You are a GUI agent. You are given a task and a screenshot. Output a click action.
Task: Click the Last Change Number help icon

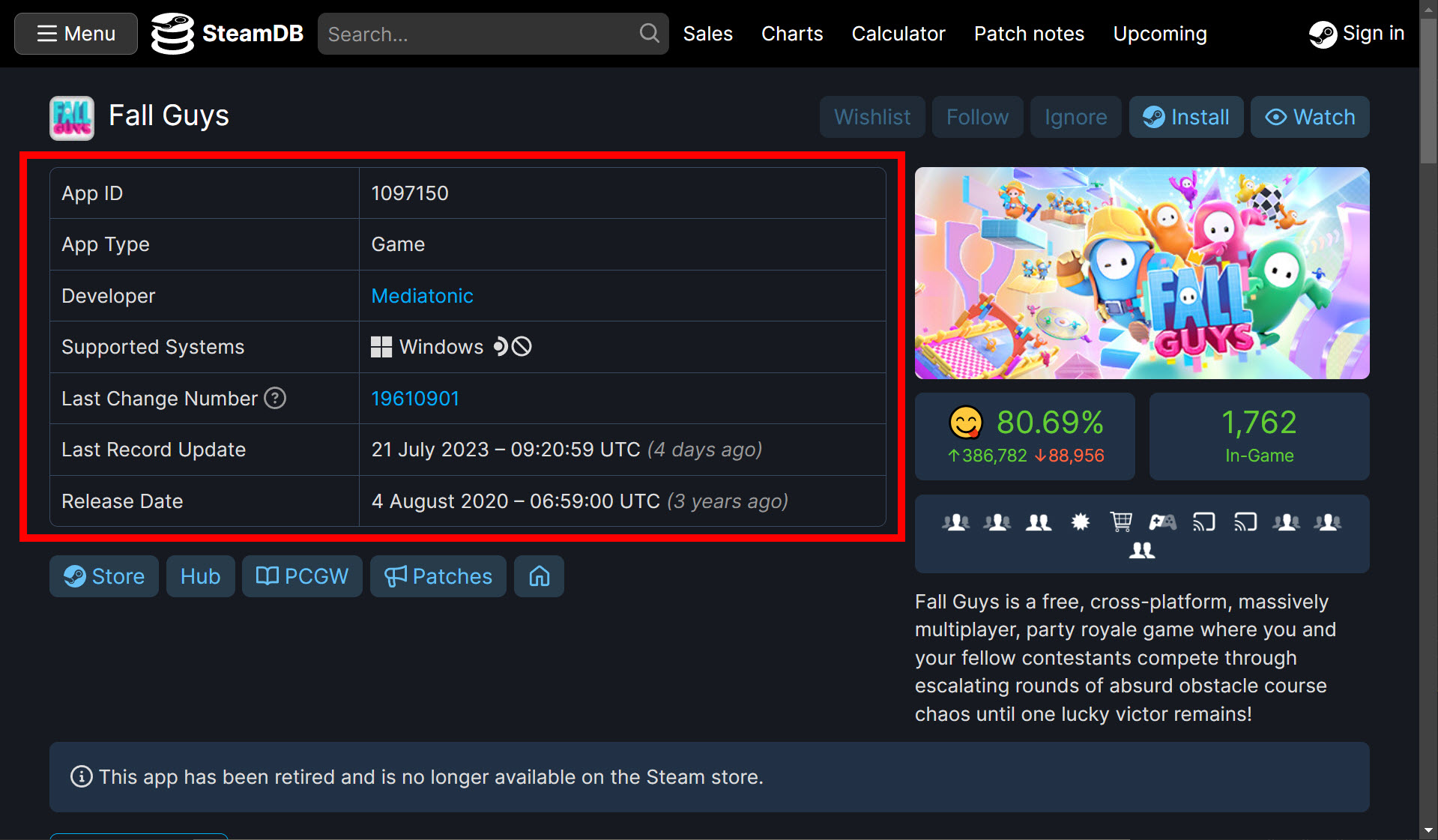(x=275, y=398)
